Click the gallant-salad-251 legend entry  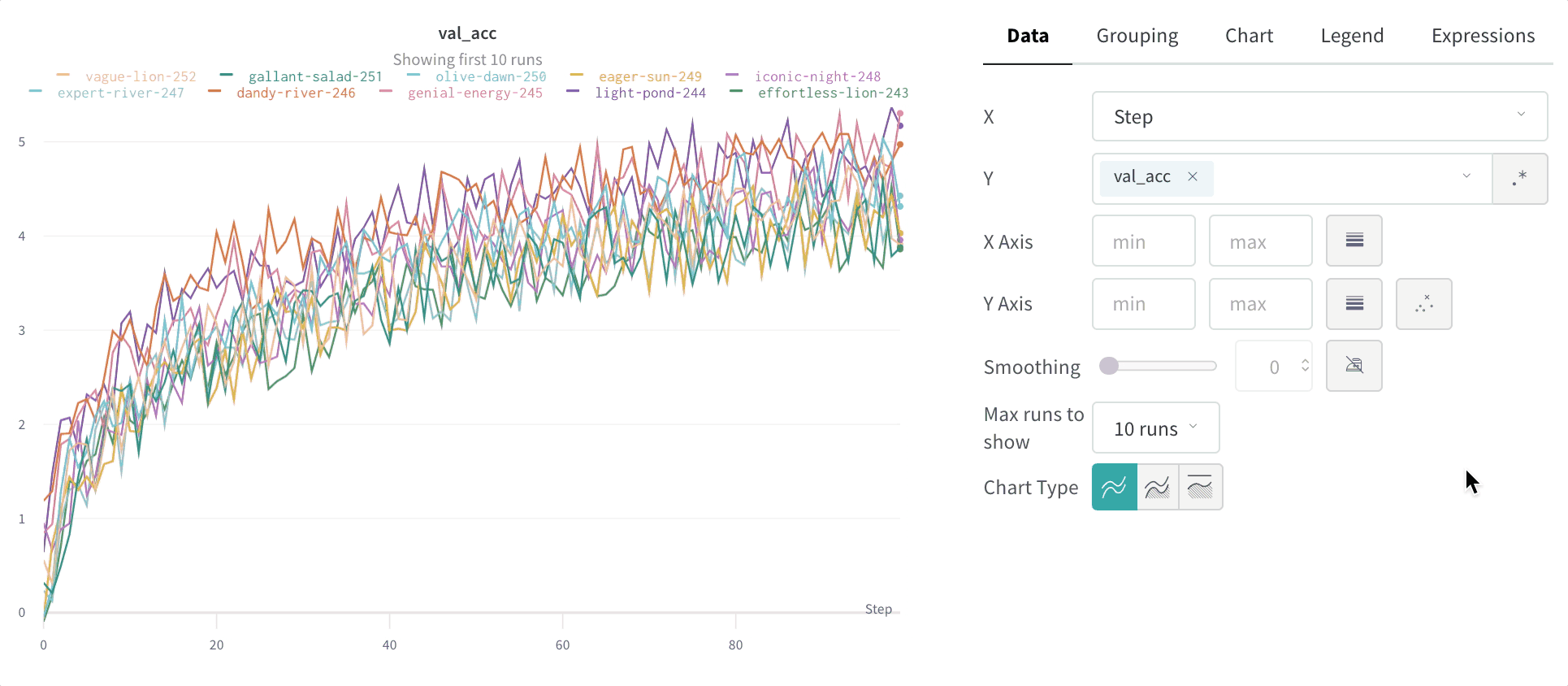click(314, 76)
